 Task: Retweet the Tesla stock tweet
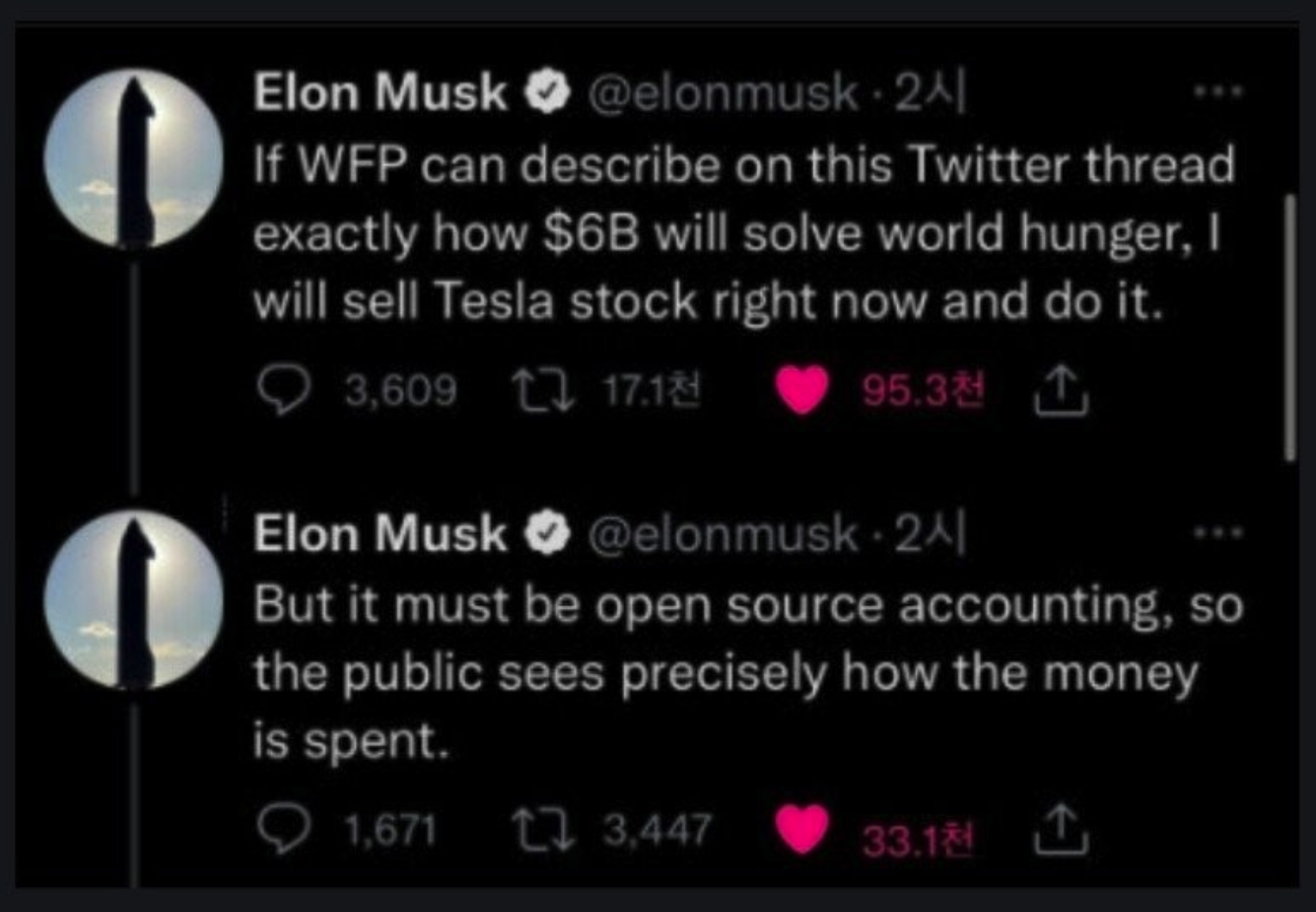pyautogui.click(x=542, y=391)
